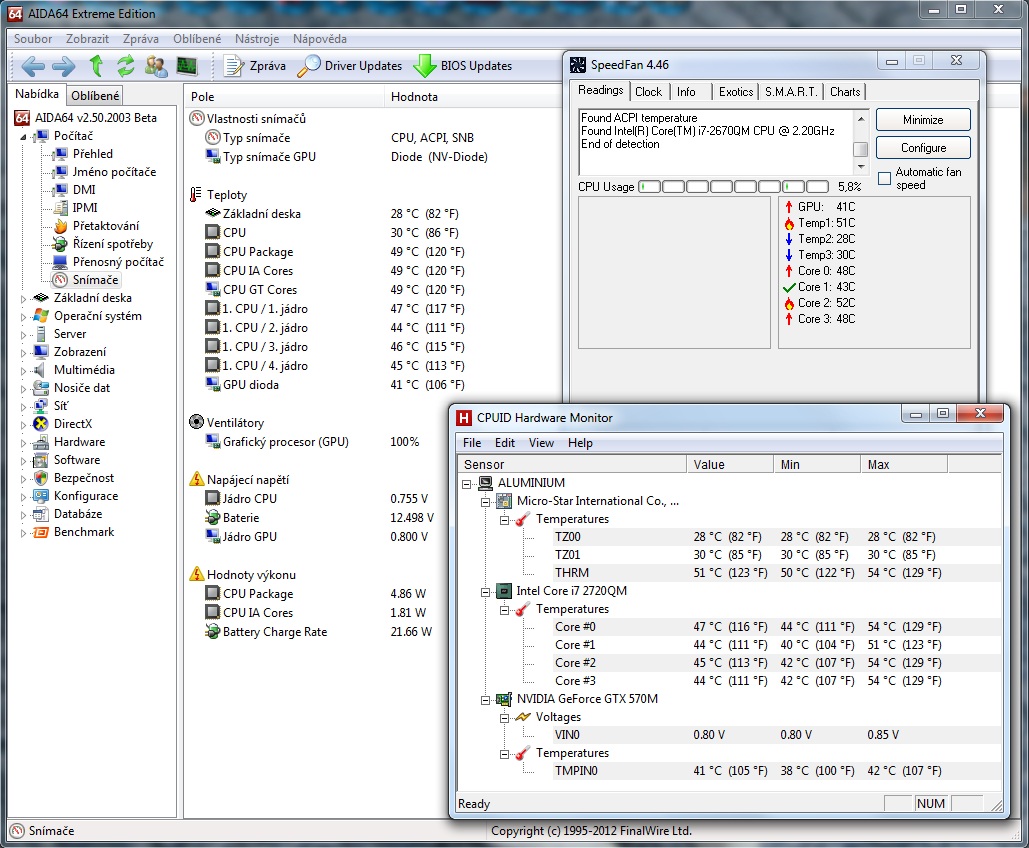Enable Automatic fan speed checkbox
The height and width of the screenshot is (848, 1029).
(x=884, y=179)
